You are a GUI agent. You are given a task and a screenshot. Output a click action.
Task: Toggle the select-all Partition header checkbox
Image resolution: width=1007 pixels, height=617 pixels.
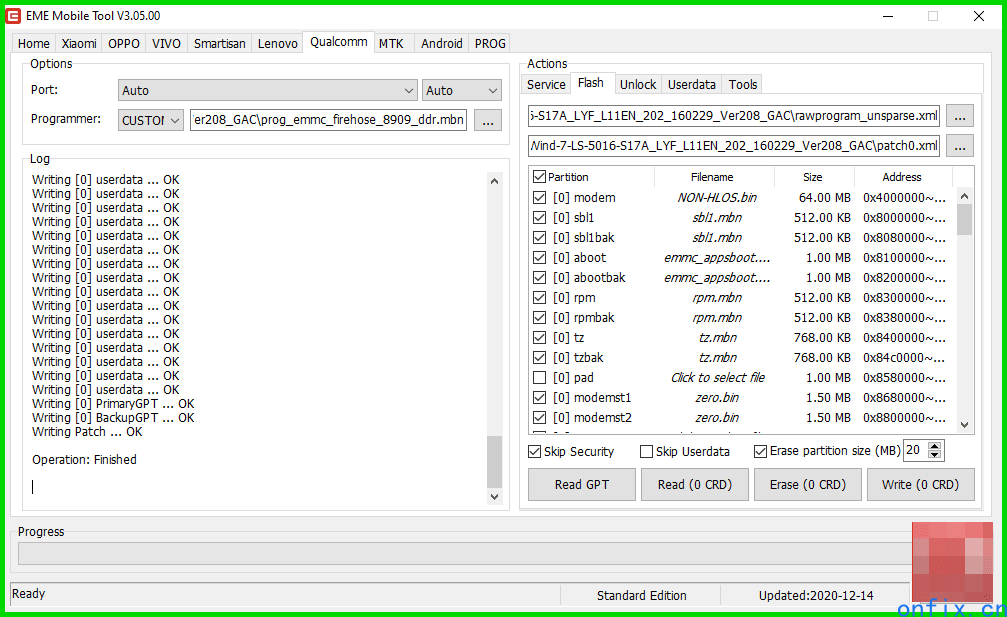[x=539, y=177]
